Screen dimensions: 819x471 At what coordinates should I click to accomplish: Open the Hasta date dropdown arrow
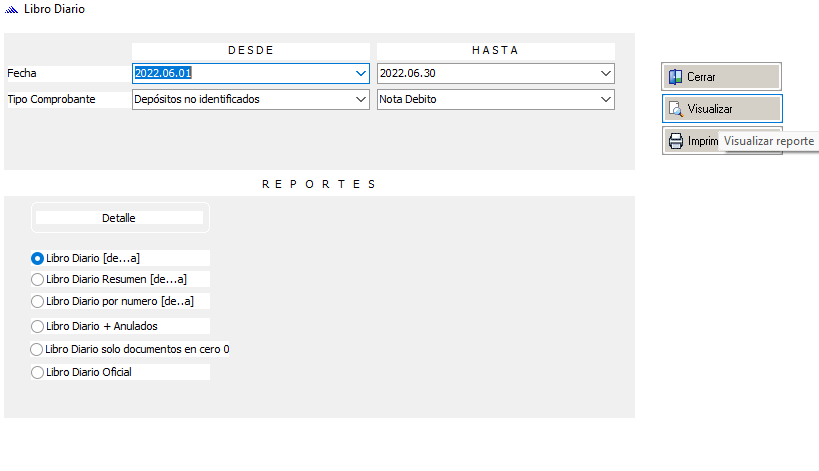[x=605, y=73]
